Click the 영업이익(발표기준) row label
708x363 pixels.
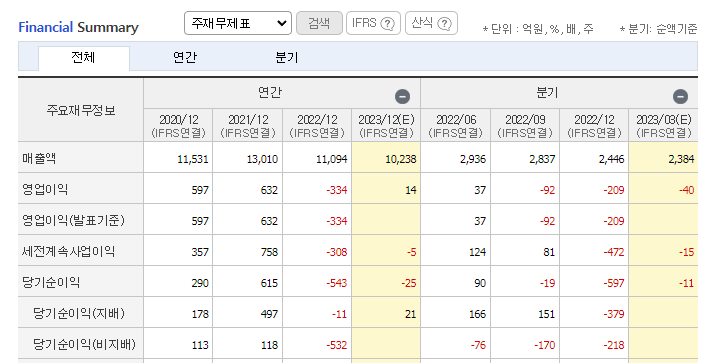(73, 220)
